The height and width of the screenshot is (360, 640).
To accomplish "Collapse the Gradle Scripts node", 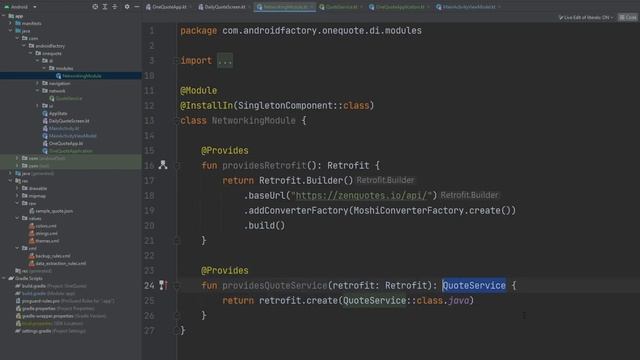I will 4,278.
